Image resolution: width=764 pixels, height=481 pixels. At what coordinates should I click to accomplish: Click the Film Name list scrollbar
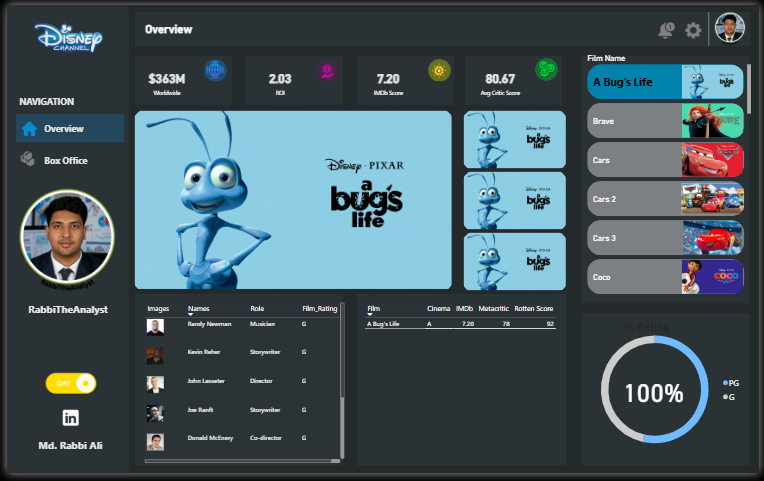749,89
